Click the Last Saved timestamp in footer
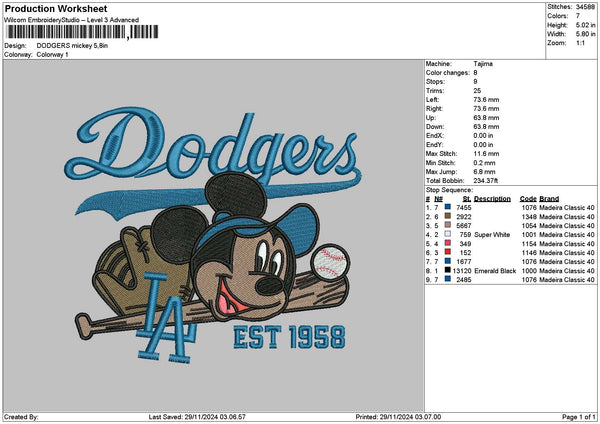600x424 pixels. point(197,417)
